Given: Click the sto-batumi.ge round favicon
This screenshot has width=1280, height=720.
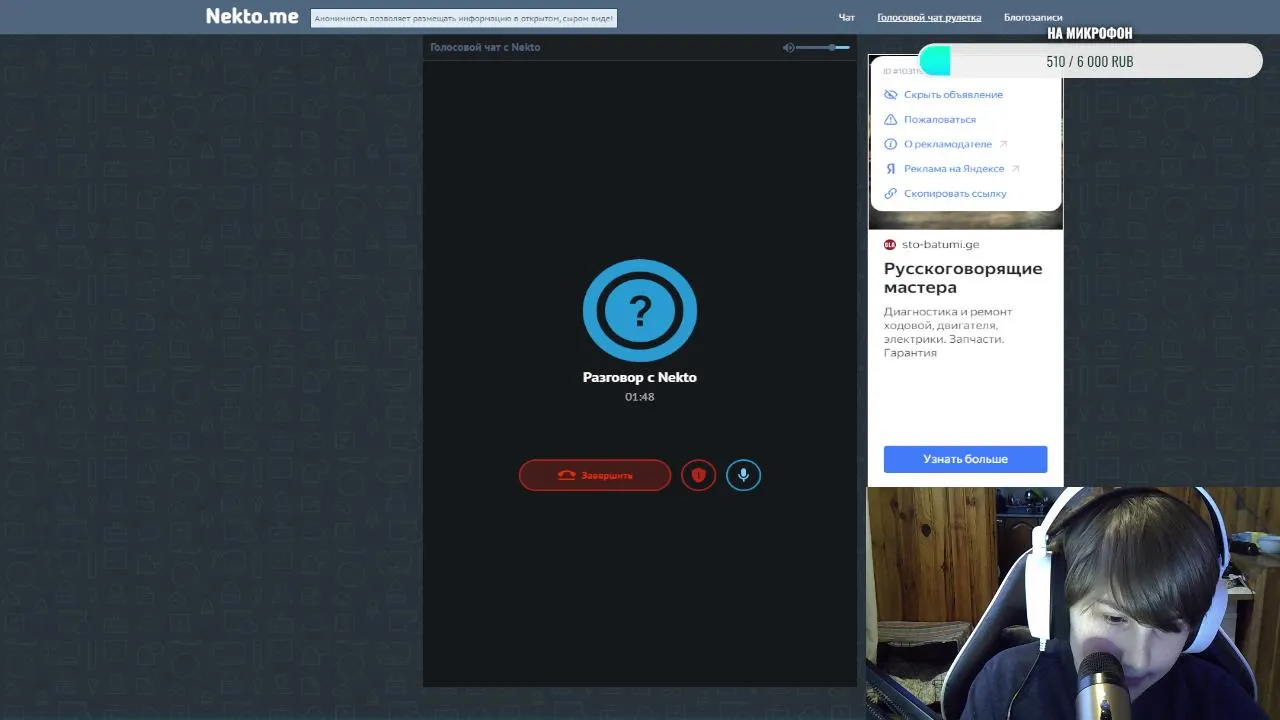Looking at the screenshot, I should click(890, 245).
